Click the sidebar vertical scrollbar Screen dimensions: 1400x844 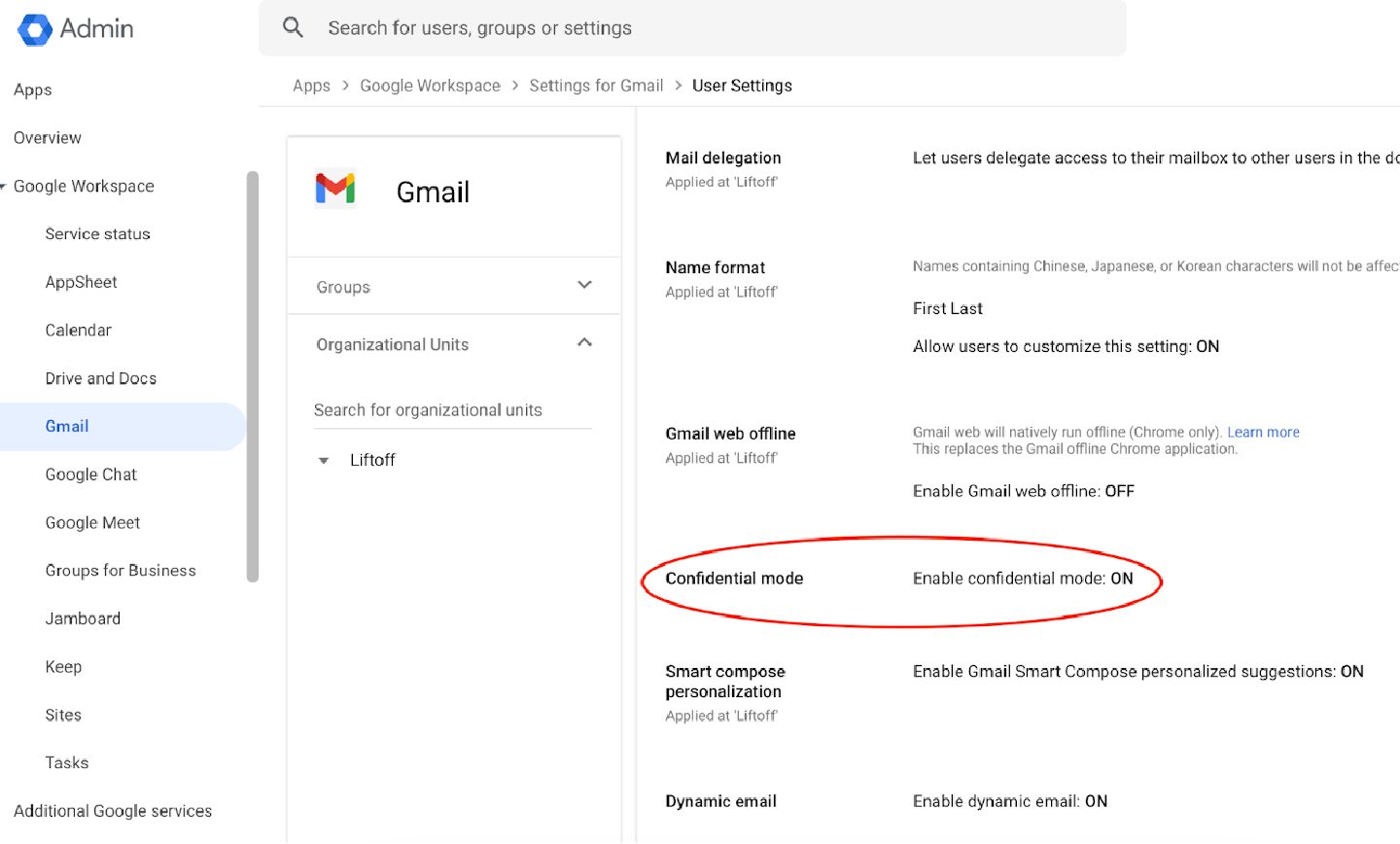coord(253,376)
